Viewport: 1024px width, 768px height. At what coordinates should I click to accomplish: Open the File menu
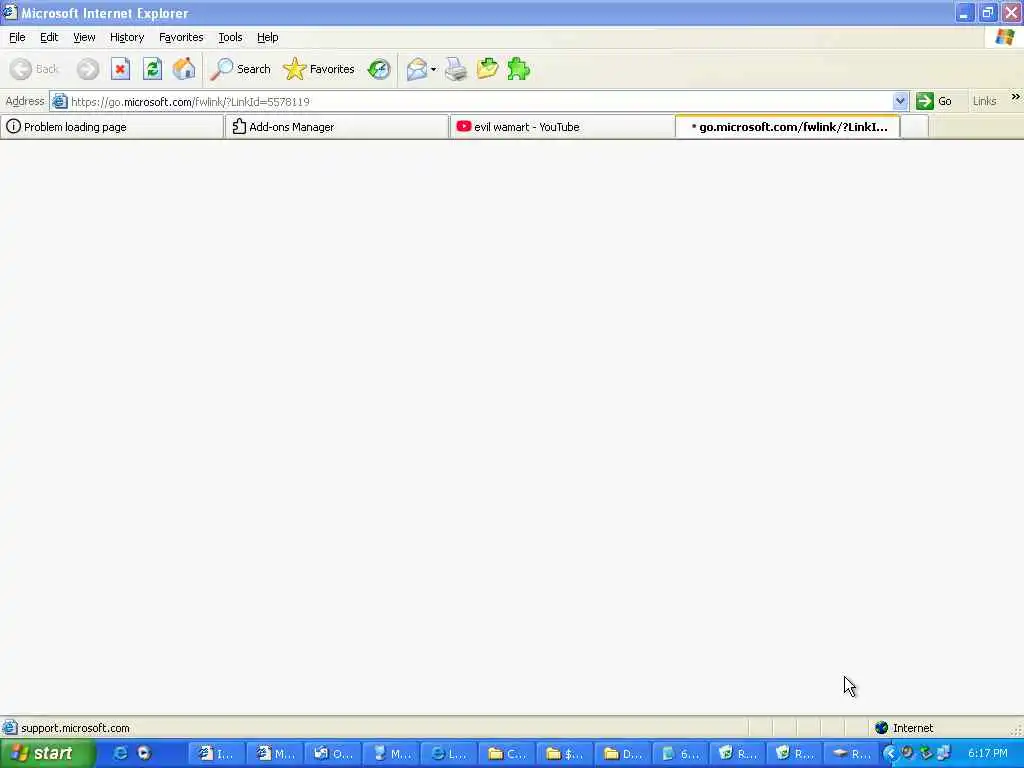pos(17,37)
